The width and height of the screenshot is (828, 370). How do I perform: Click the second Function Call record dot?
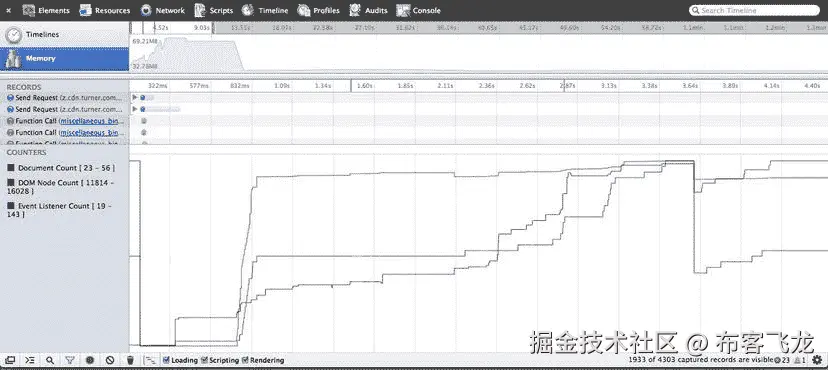tap(144, 132)
